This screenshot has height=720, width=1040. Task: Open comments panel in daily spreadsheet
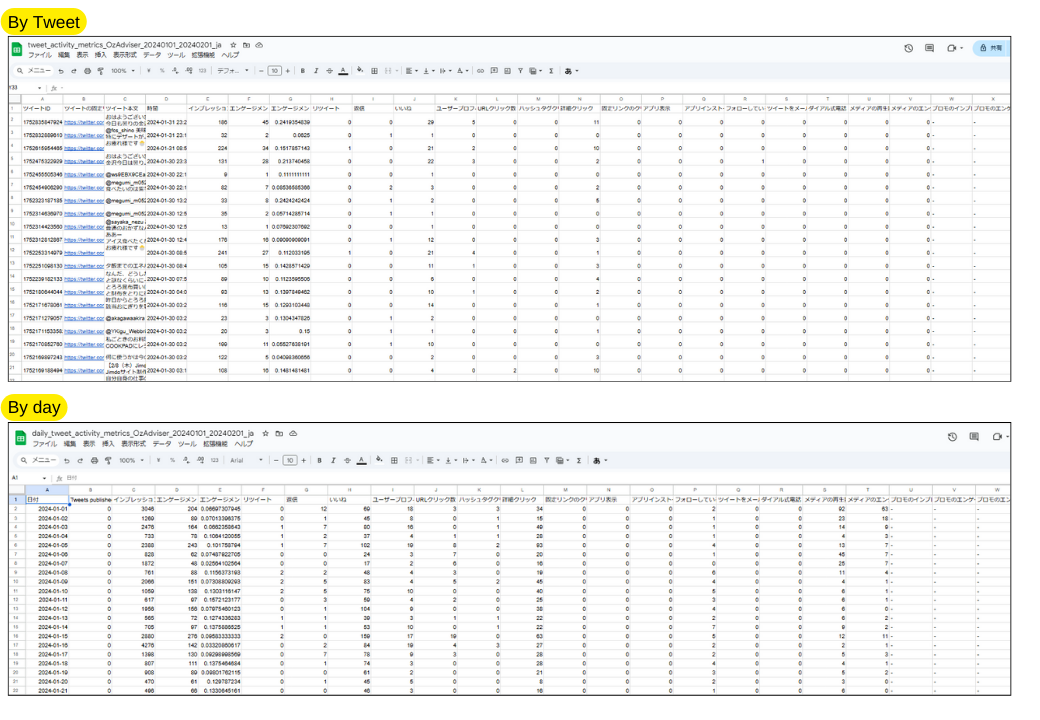(974, 437)
